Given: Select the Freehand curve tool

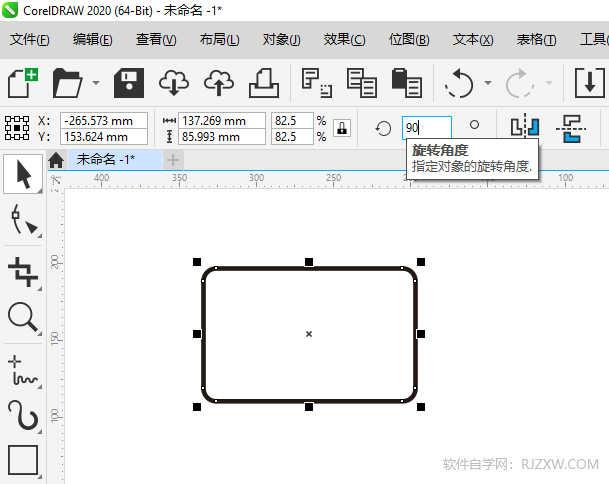Looking at the screenshot, I should point(23,370).
